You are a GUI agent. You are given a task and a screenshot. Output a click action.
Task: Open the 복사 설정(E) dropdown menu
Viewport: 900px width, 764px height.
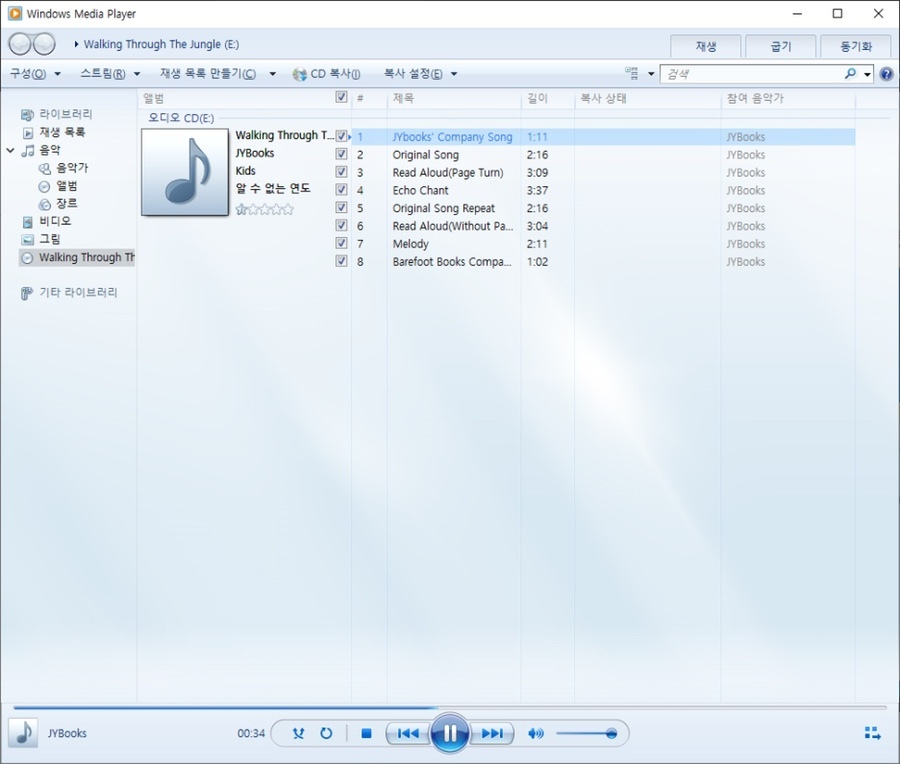[420, 73]
